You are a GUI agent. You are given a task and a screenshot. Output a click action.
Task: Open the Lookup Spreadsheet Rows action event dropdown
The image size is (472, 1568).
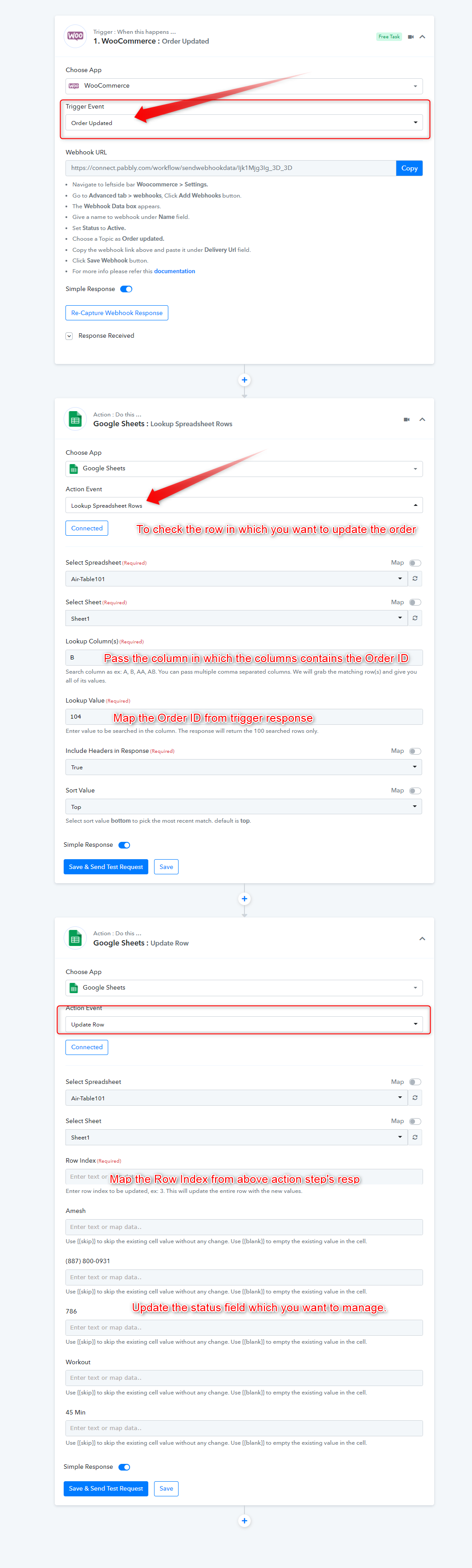click(x=244, y=506)
